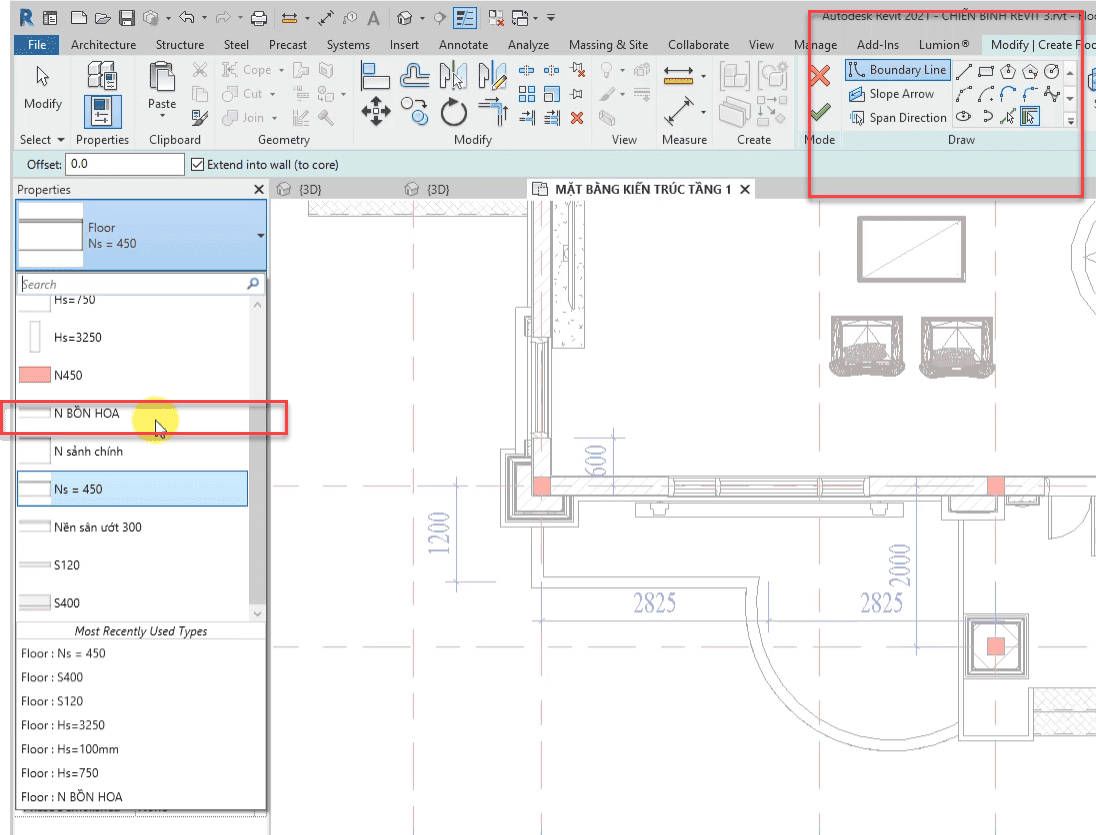Select the Start-End-Radius Arc tool
1096x835 pixels.
pos(964,94)
